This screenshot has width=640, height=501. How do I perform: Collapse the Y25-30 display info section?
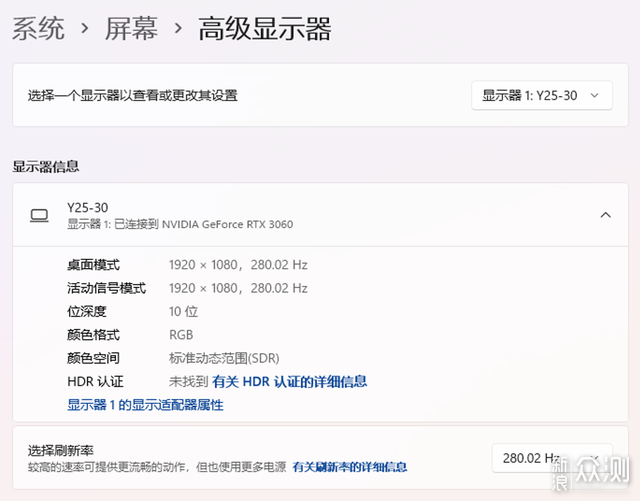point(605,215)
